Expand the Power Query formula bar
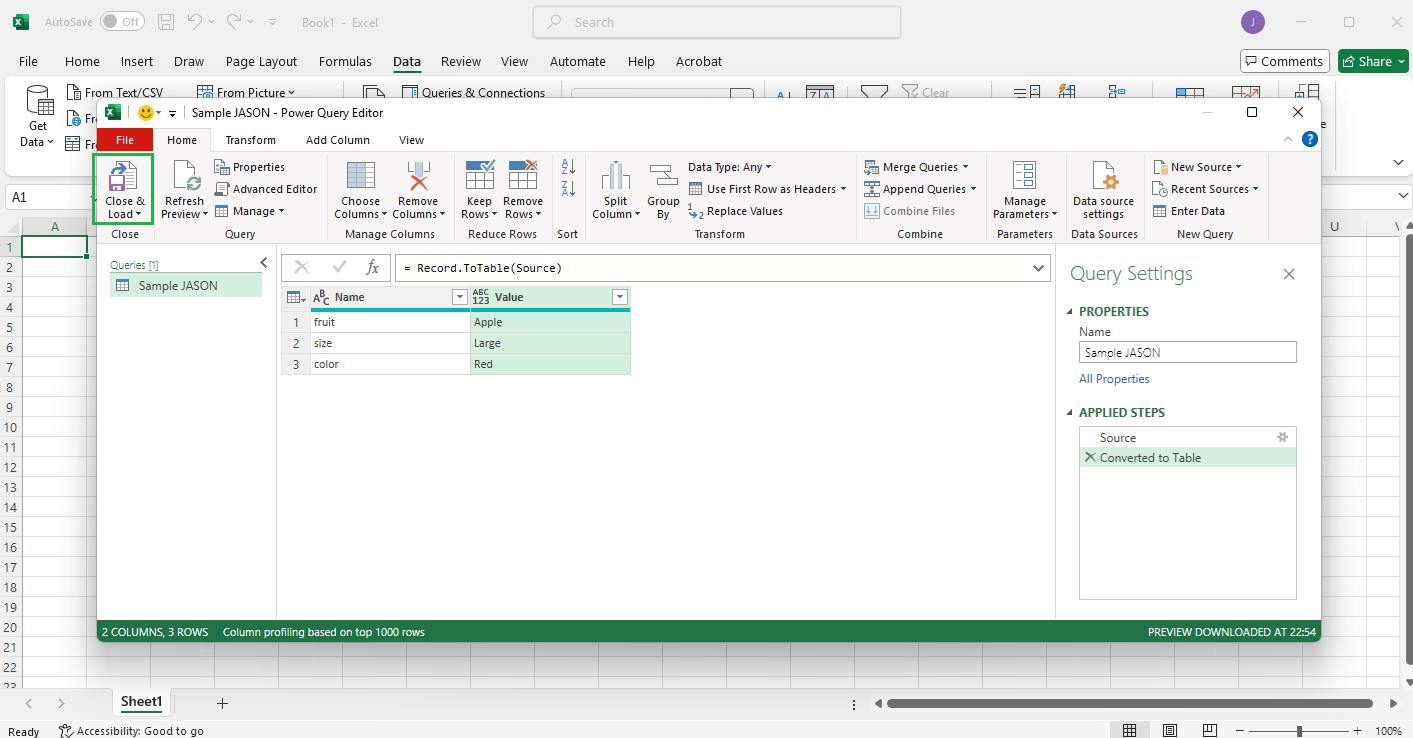The height and width of the screenshot is (738, 1413). click(x=1040, y=268)
